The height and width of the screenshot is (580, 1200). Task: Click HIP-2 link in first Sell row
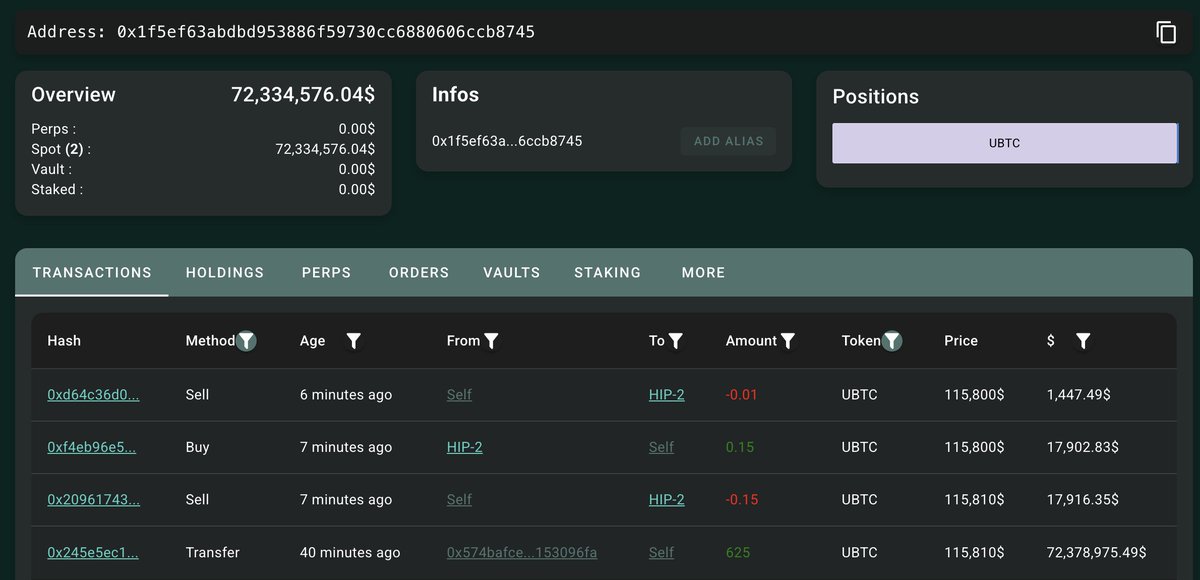tap(666, 395)
